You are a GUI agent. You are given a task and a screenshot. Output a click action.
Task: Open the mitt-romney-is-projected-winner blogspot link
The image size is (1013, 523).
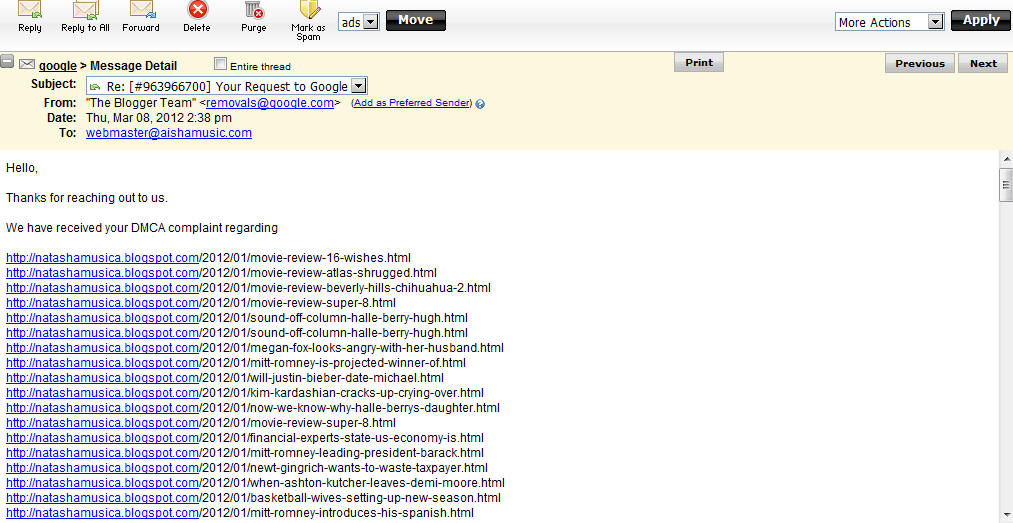point(103,362)
